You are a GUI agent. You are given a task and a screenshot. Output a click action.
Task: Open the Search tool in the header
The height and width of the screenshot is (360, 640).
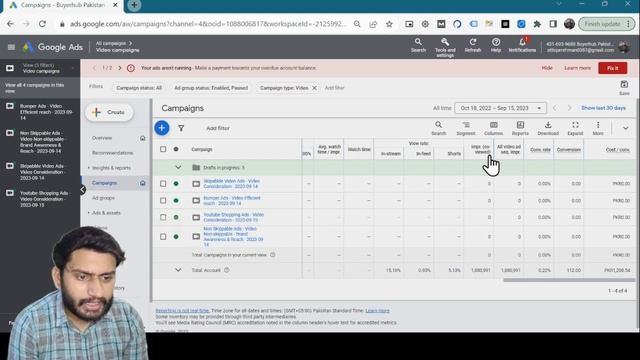click(x=418, y=45)
